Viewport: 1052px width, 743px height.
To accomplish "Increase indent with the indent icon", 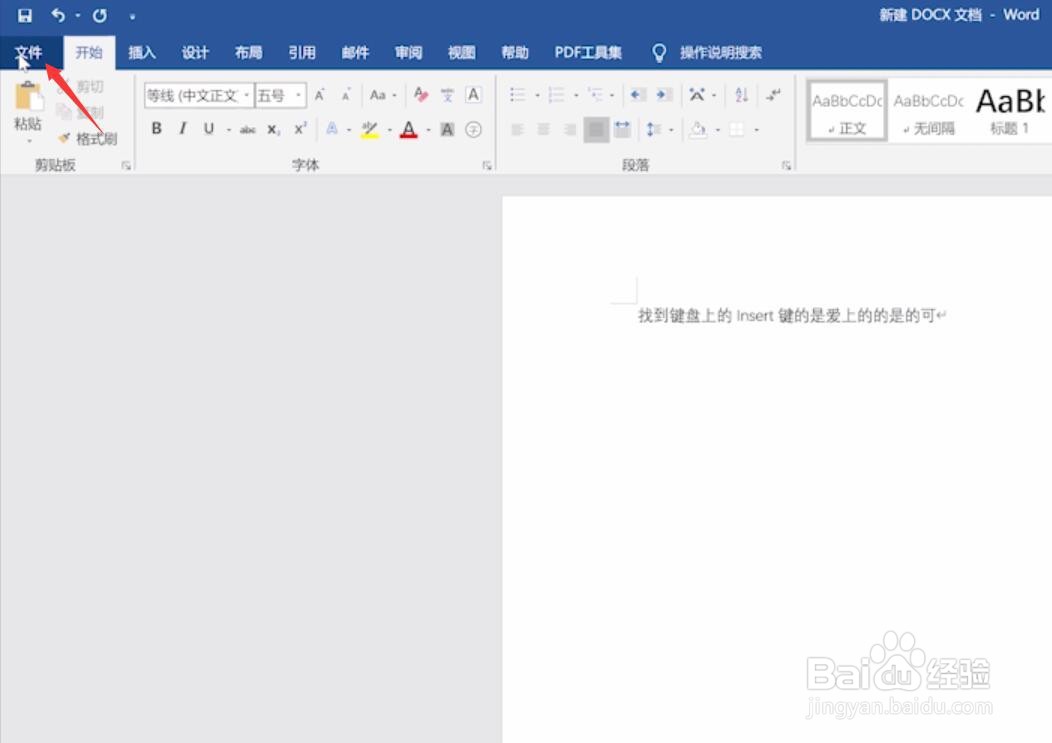I will click(x=661, y=93).
